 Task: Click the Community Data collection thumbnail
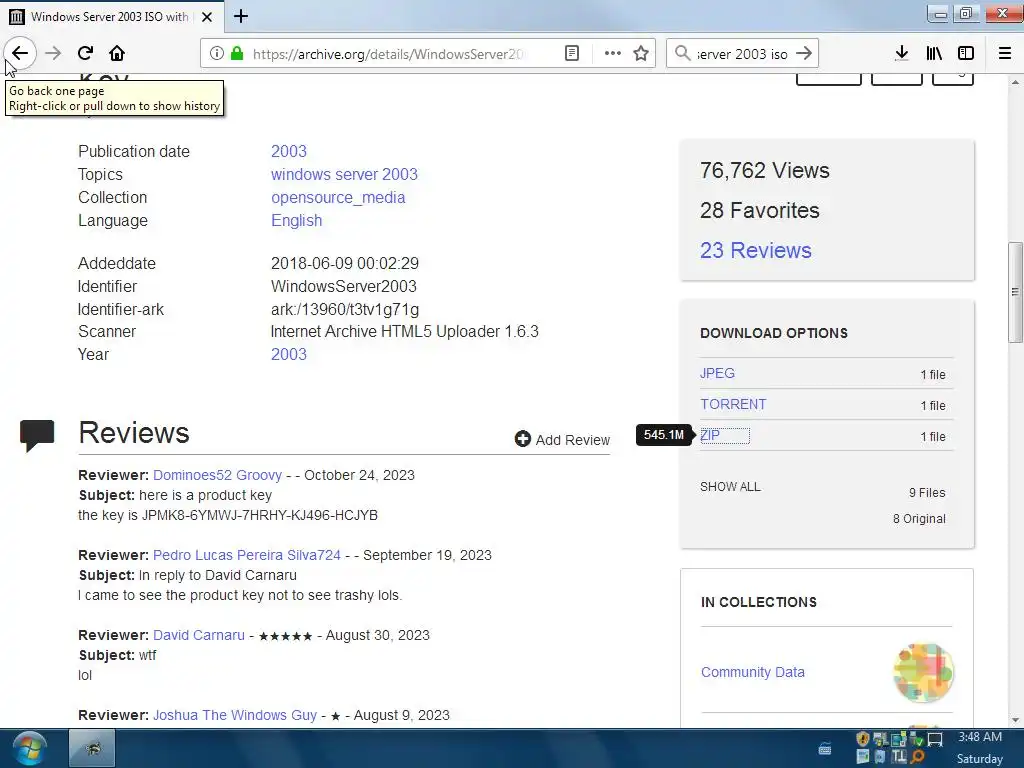coord(923,673)
